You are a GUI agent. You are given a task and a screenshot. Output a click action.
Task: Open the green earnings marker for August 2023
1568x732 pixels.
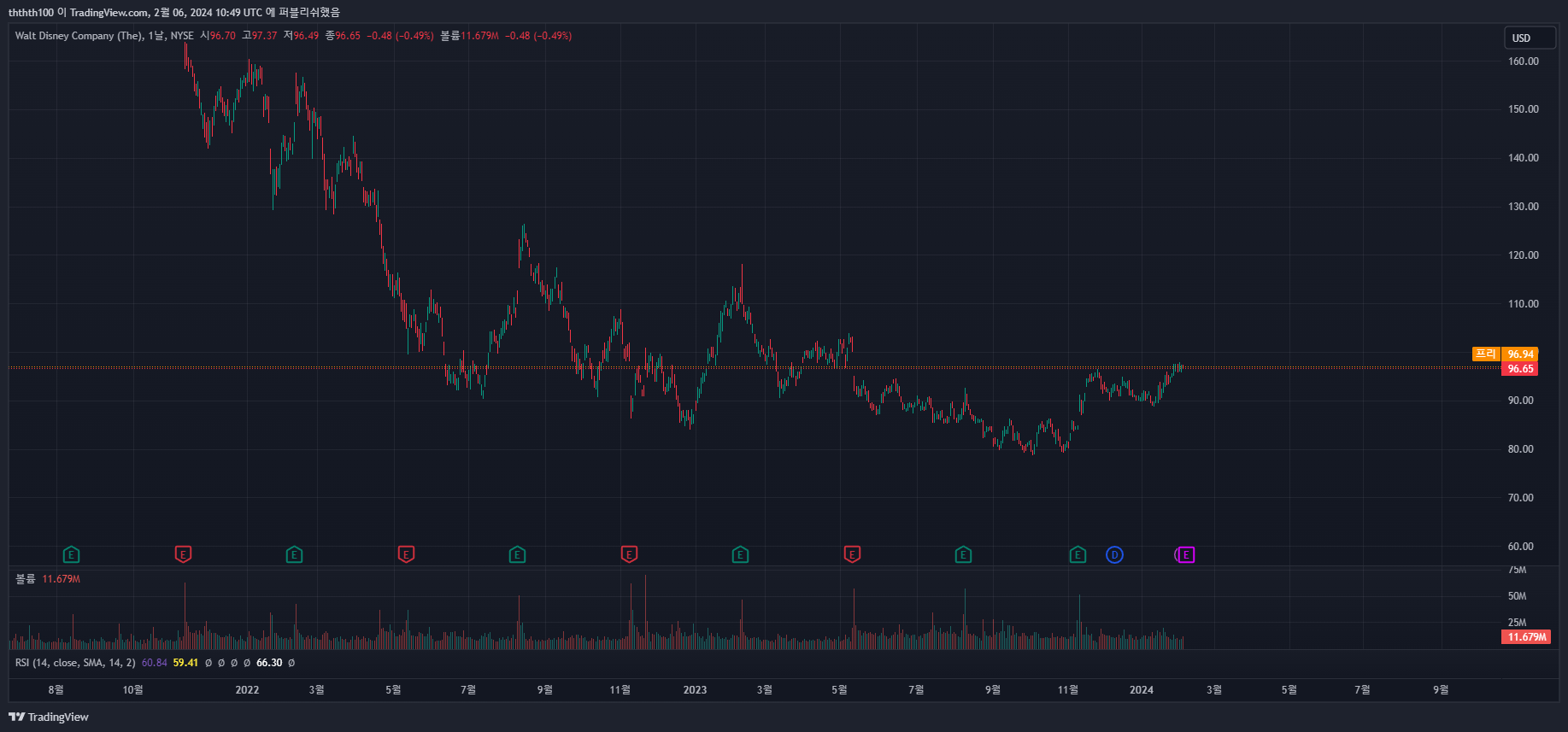tap(964, 555)
